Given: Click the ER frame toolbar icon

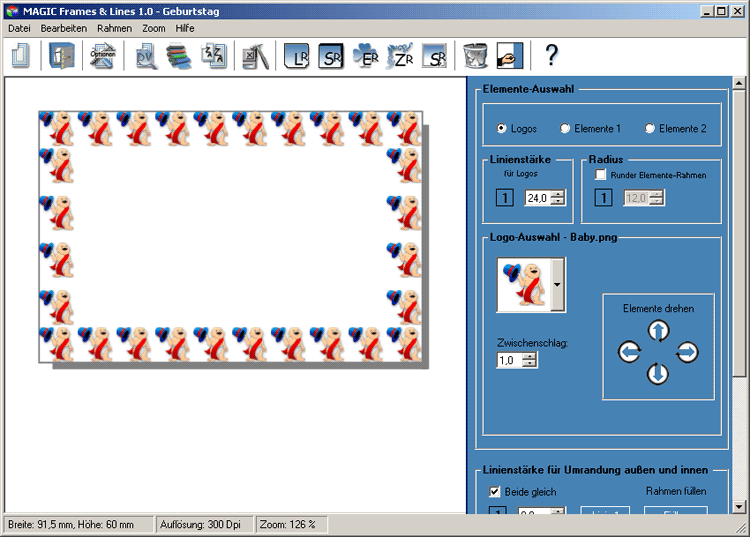Looking at the screenshot, I should point(366,56).
